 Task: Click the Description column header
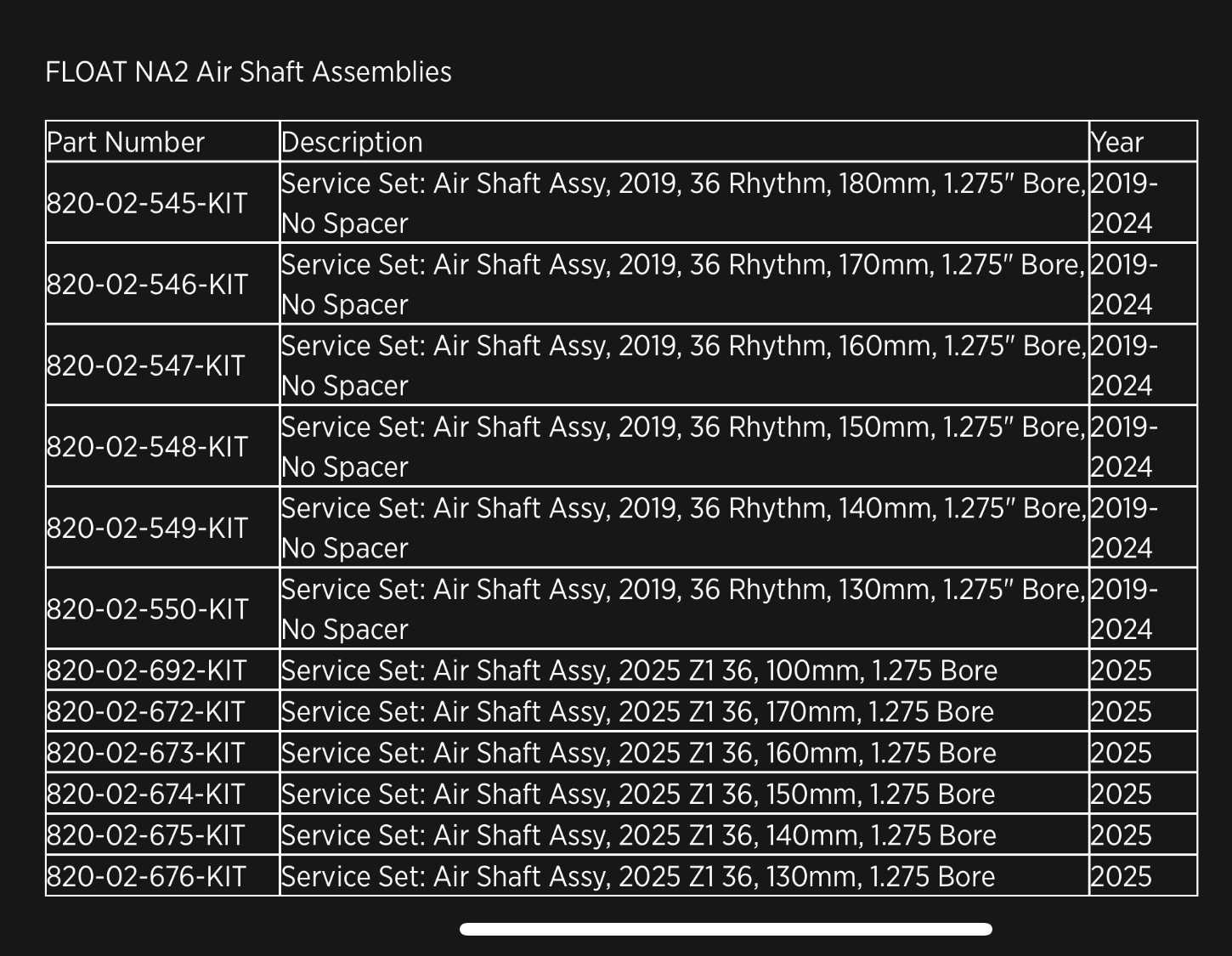[352, 142]
